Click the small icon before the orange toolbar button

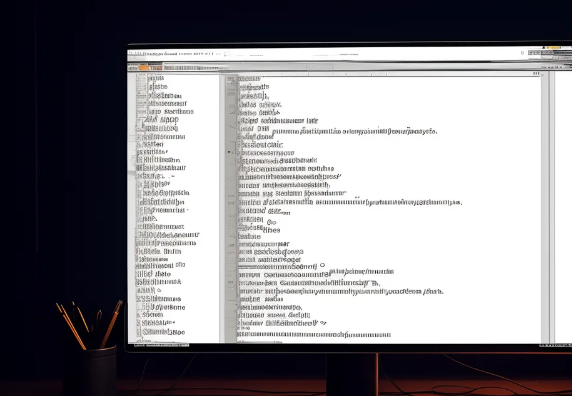133,68
